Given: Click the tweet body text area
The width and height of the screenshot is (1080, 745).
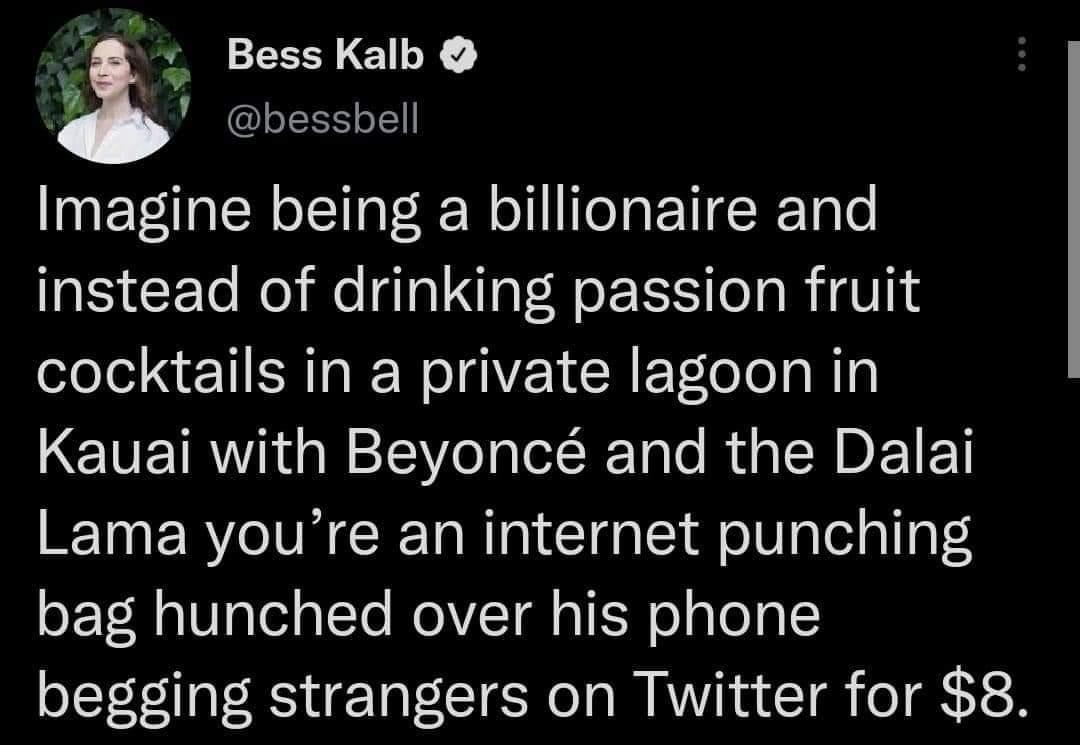Looking at the screenshot, I should [500, 450].
